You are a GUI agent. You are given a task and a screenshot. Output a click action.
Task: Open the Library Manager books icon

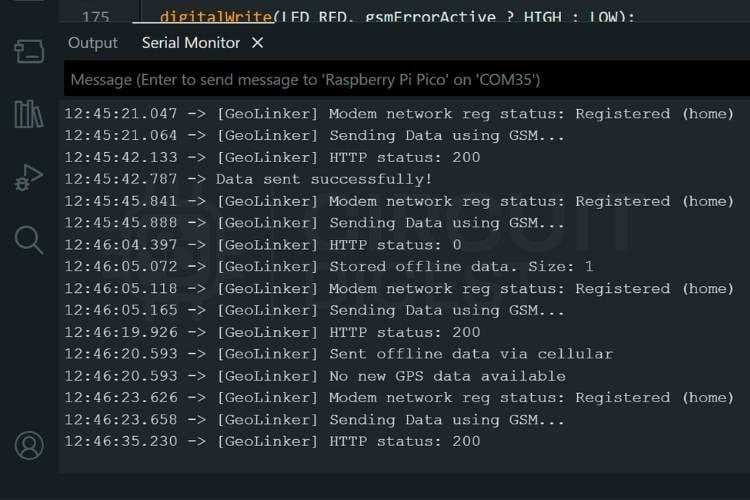coord(29,114)
